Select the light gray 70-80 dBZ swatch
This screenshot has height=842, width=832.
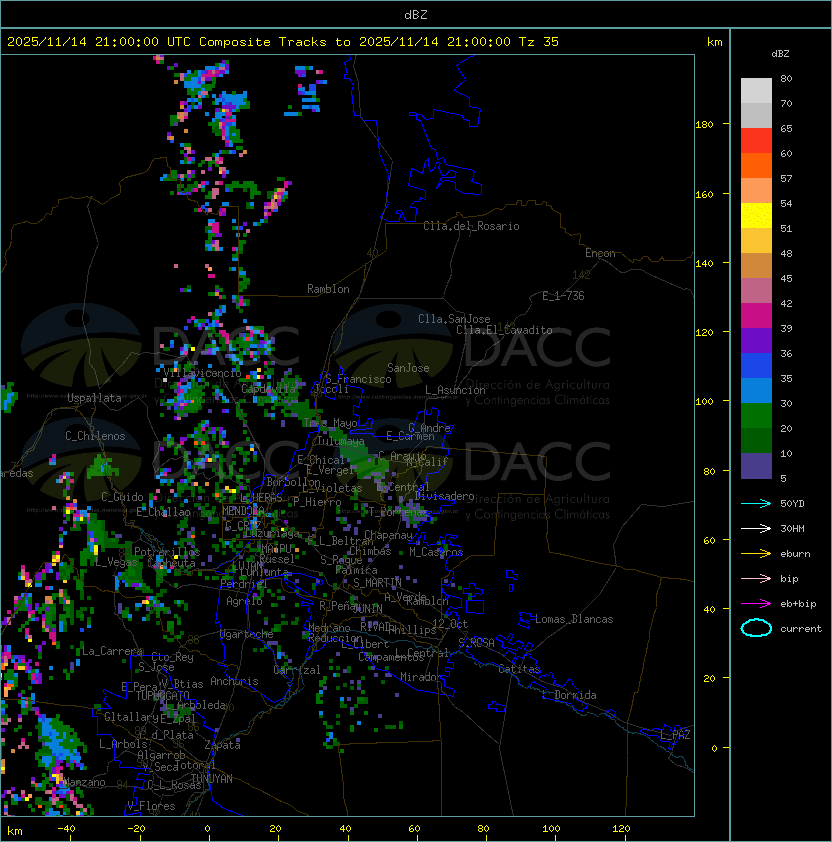click(756, 91)
